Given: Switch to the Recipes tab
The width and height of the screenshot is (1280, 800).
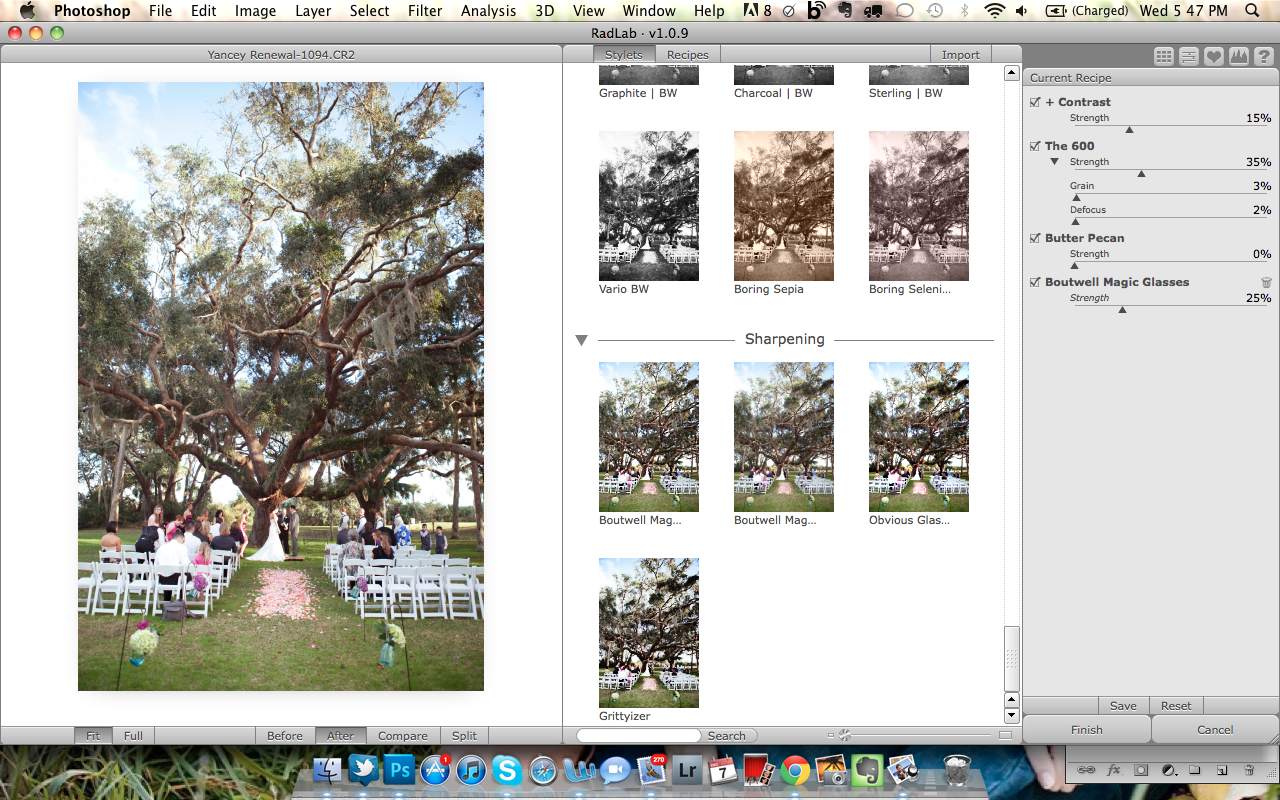Looking at the screenshot, I should pos(688,55).
